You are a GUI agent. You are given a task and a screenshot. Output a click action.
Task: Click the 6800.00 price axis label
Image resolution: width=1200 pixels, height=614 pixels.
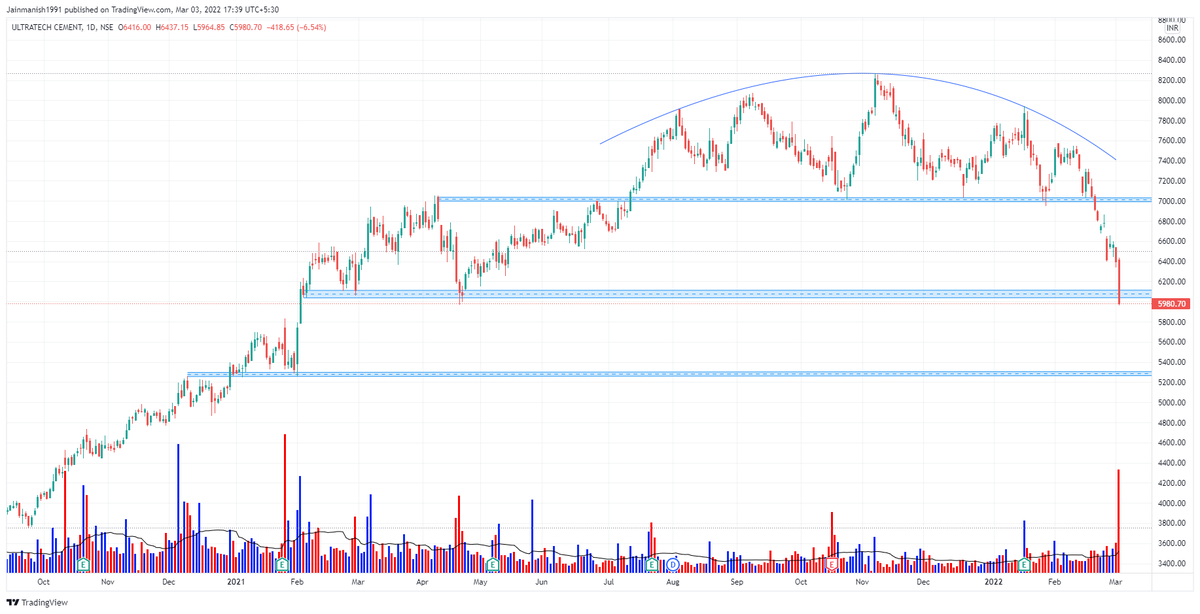[x=1174, y=222]
